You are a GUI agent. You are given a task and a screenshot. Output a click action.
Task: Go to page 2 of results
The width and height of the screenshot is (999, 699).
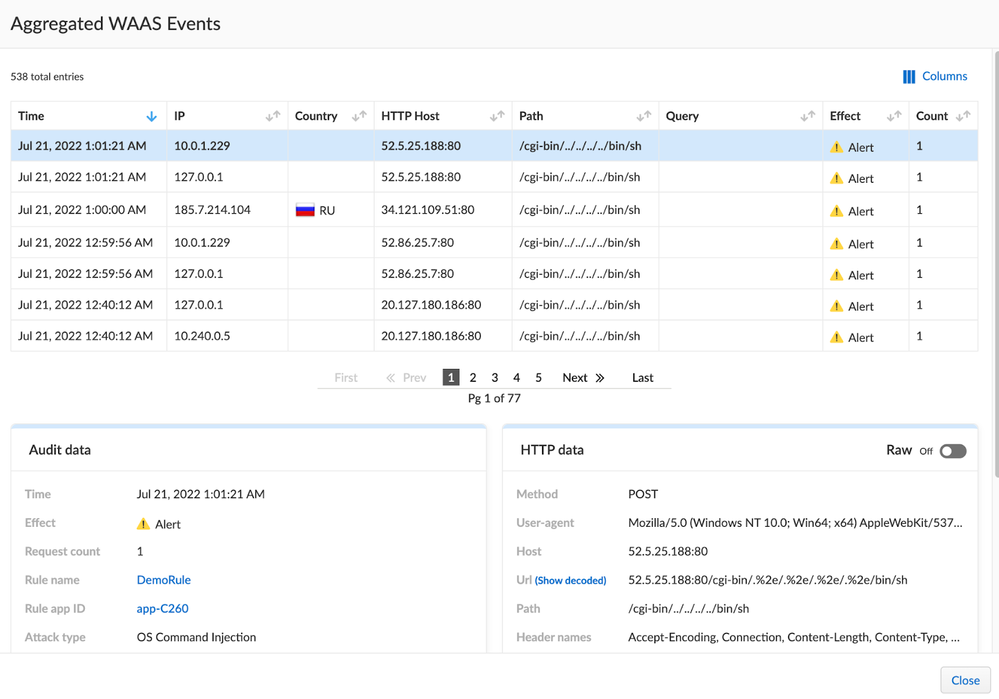[473, 378]
